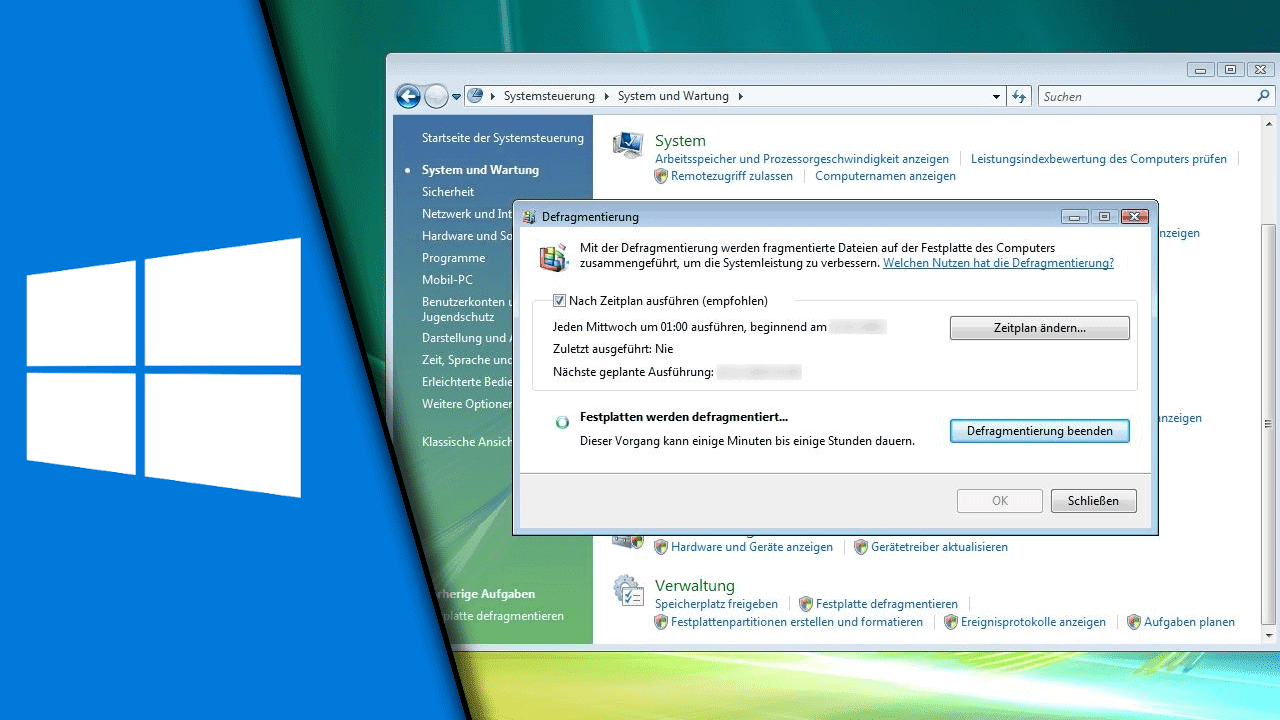Select System und Wartung breadcrumb
Viewport: 1280px width, 720px height.
(x=674, y=97)
